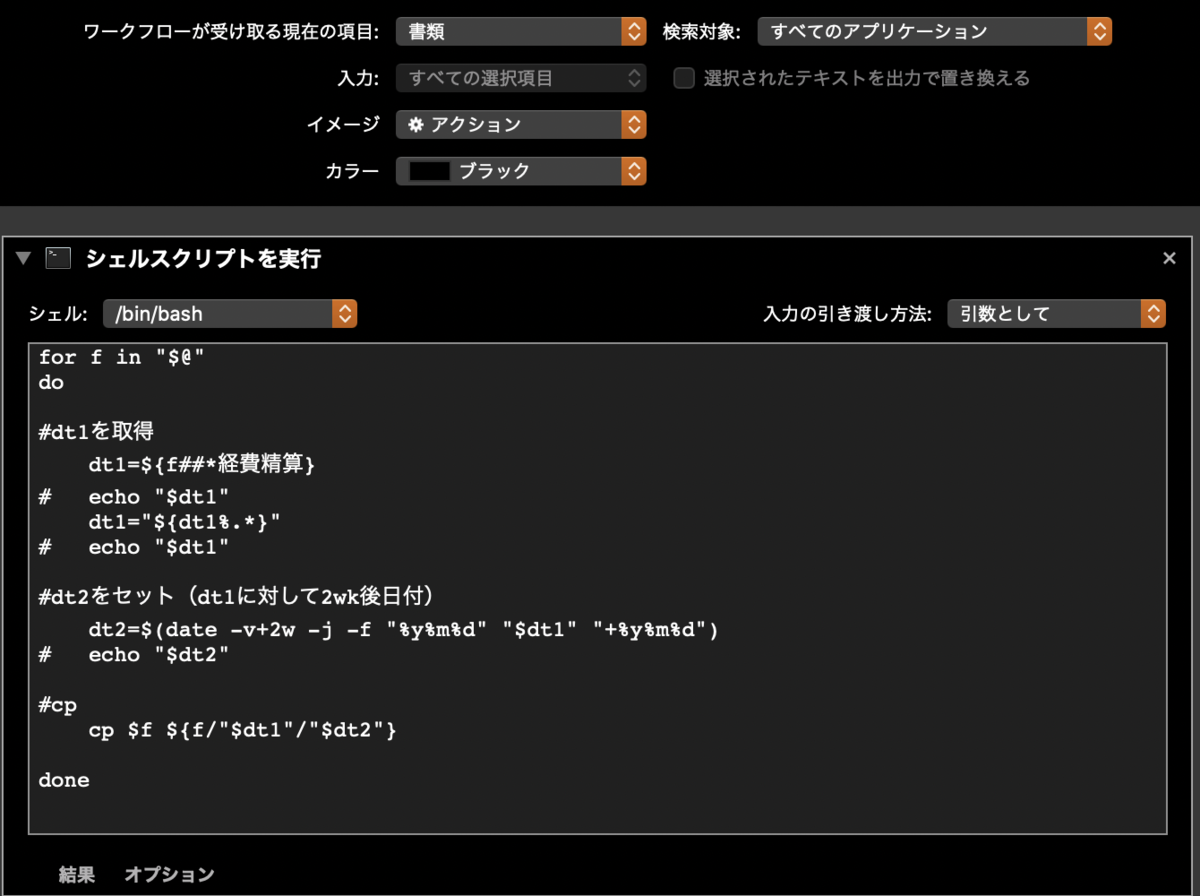Click the 'do' line in script

click(51, 382)
